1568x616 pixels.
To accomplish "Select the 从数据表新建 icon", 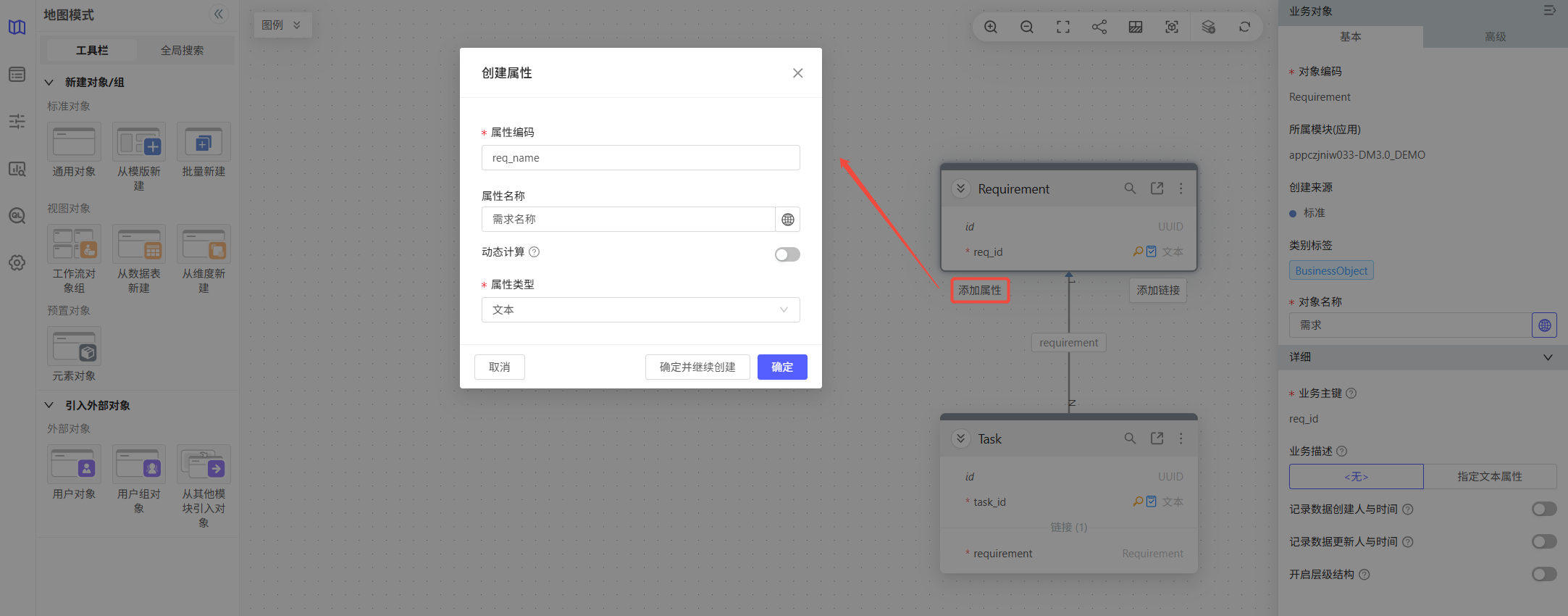I will pyautogui.click(x=139, y=244).
